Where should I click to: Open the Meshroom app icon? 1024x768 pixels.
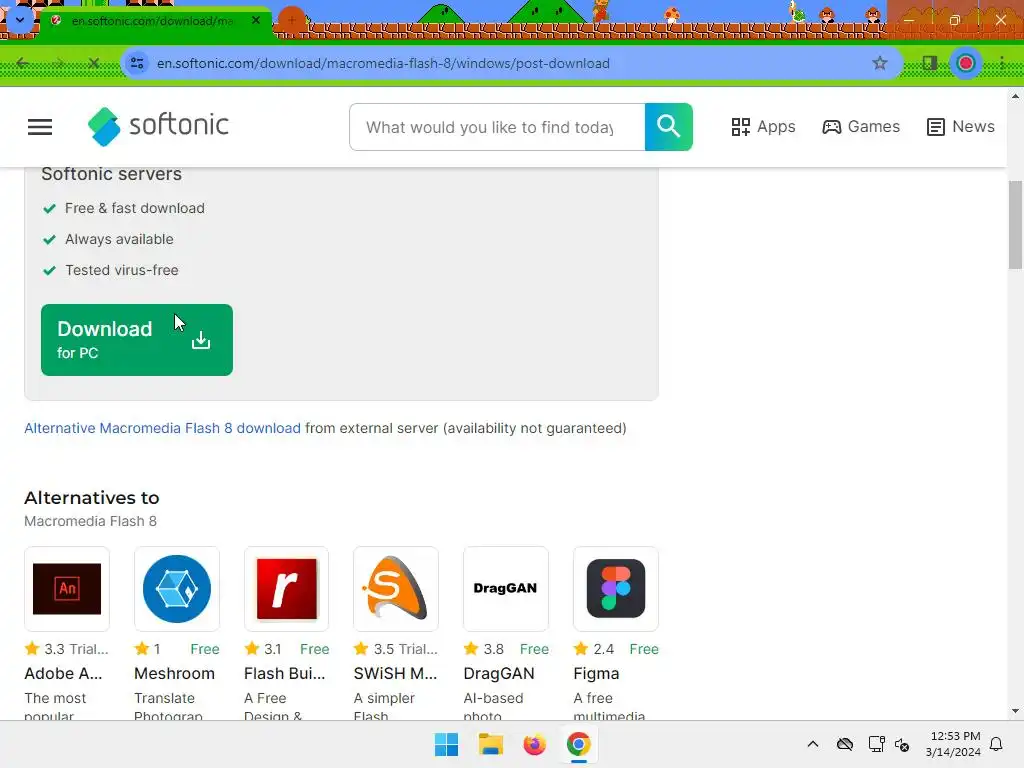click(x=176, y=588)
